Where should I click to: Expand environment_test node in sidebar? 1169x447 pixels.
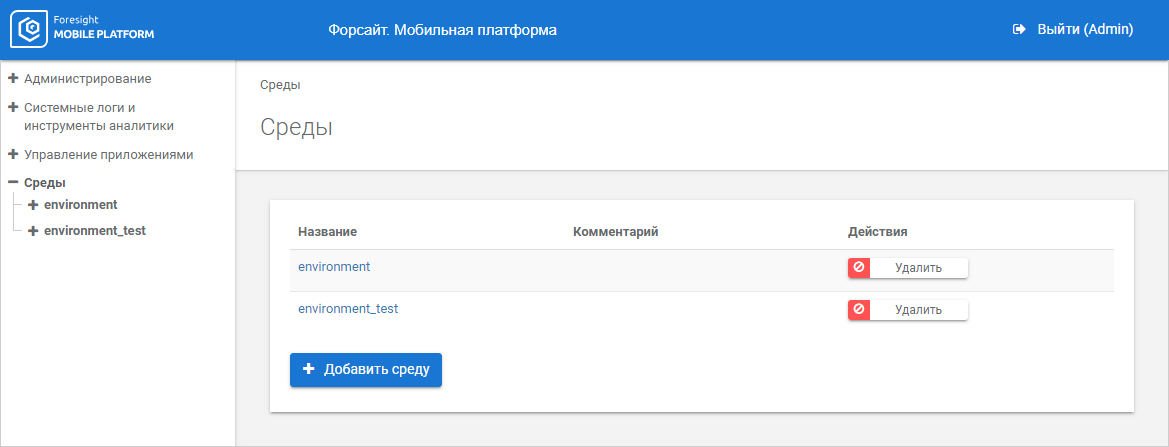tap(33, 231)
